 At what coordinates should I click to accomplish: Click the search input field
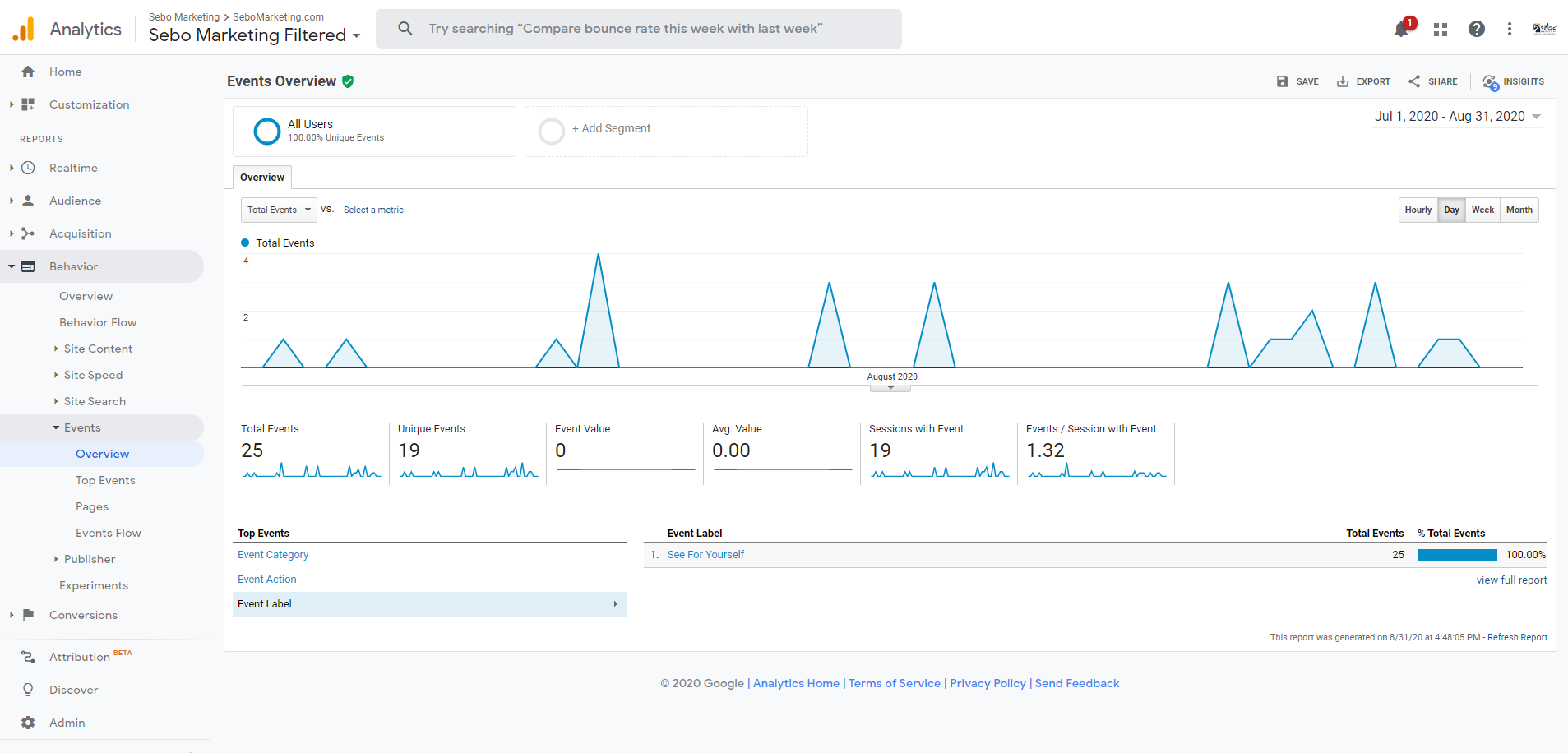click(x=638, y=29)
